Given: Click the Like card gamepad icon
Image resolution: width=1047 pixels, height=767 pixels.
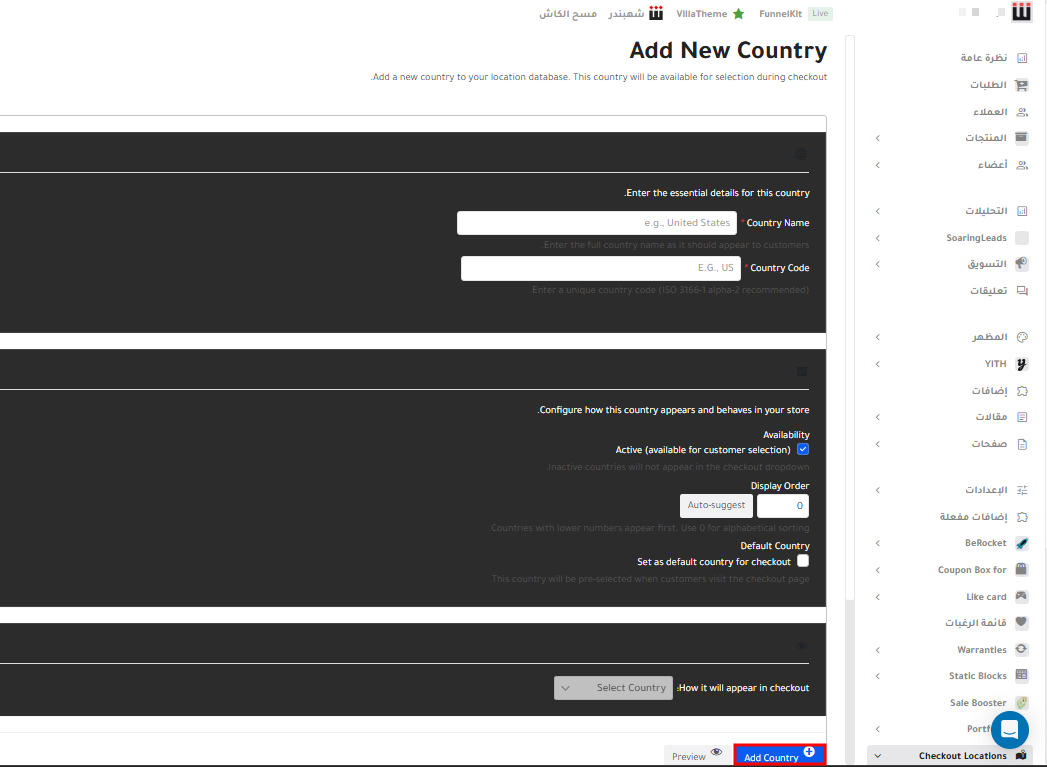Looking at the screenshot, I should pos(1021,597).
